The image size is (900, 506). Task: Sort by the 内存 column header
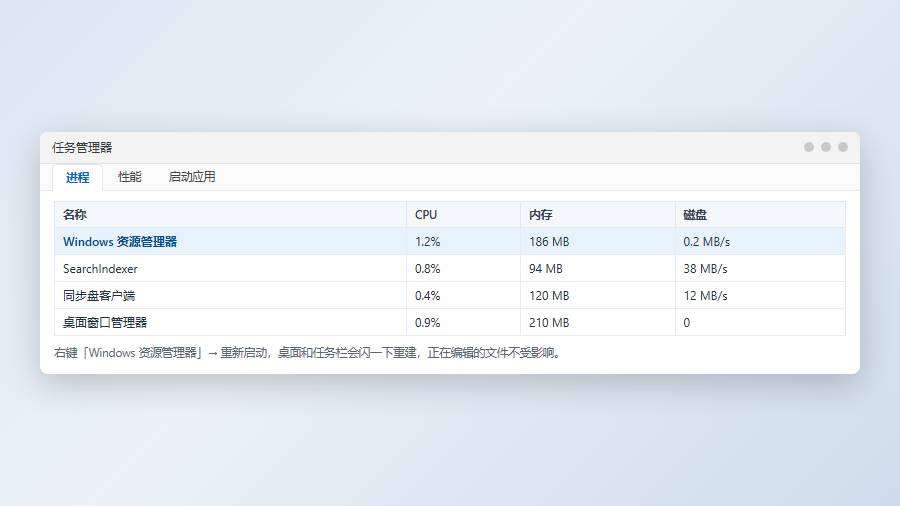(598, 215)
